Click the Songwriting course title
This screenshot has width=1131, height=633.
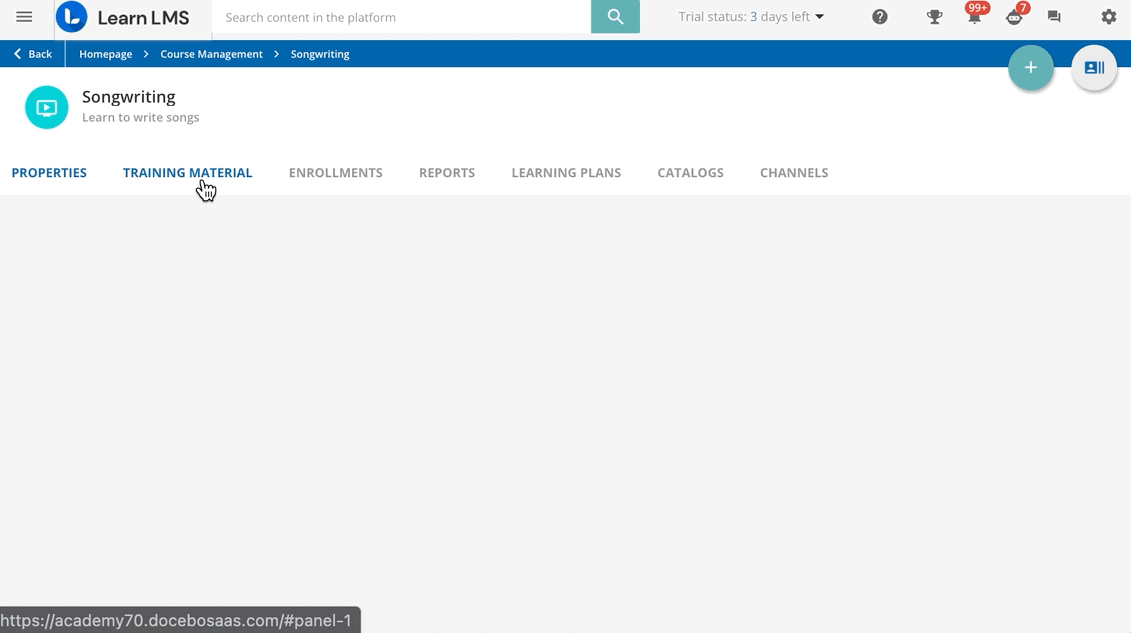click(x=128, y=97)
